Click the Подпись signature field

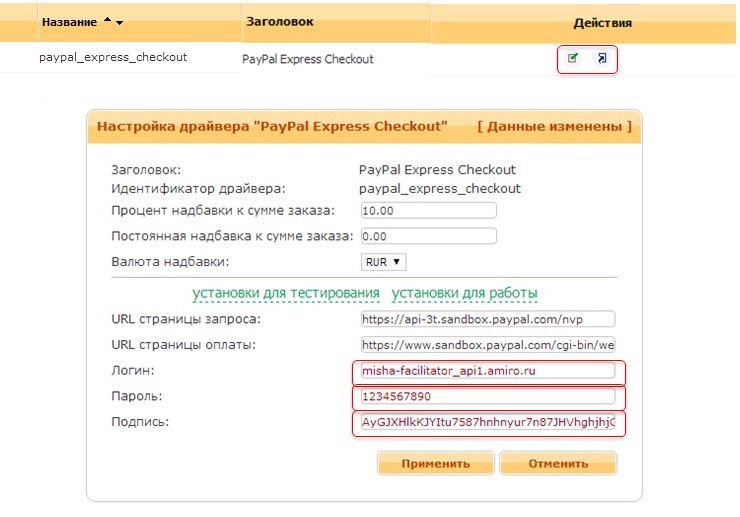tap(487, 423)
